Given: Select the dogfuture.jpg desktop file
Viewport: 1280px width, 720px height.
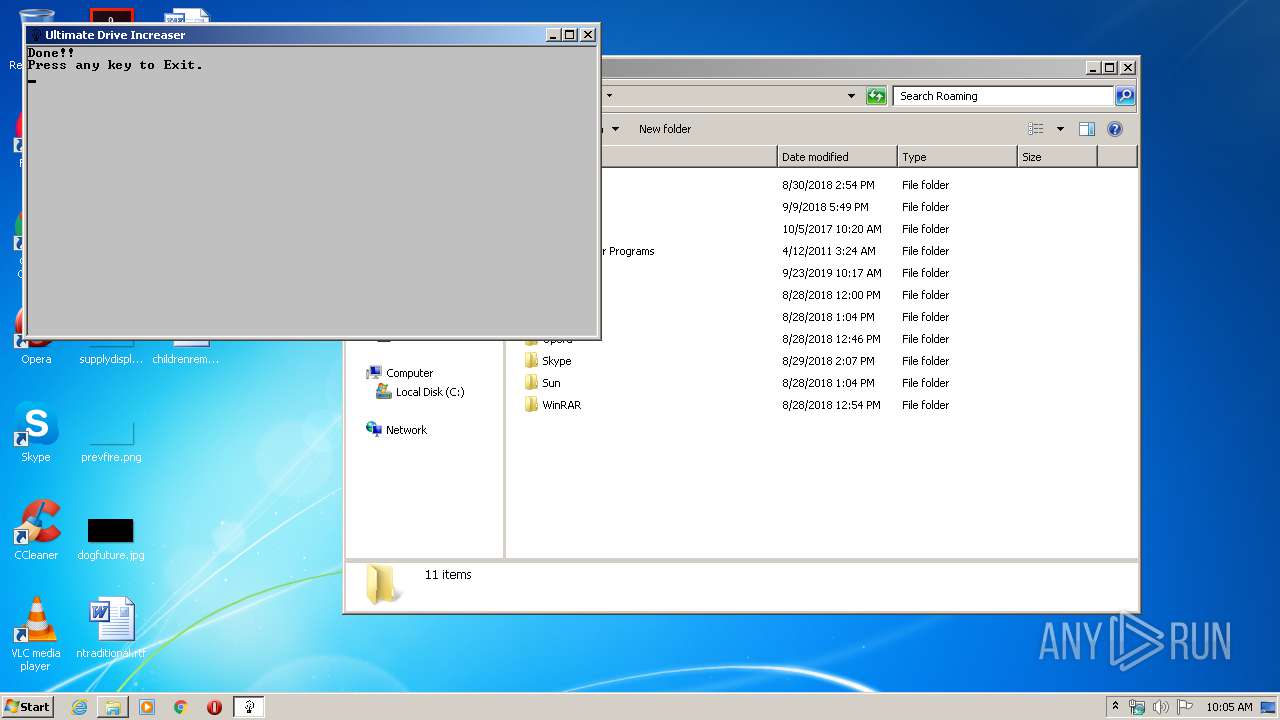Looking at the screenshot, I should 111,539.
